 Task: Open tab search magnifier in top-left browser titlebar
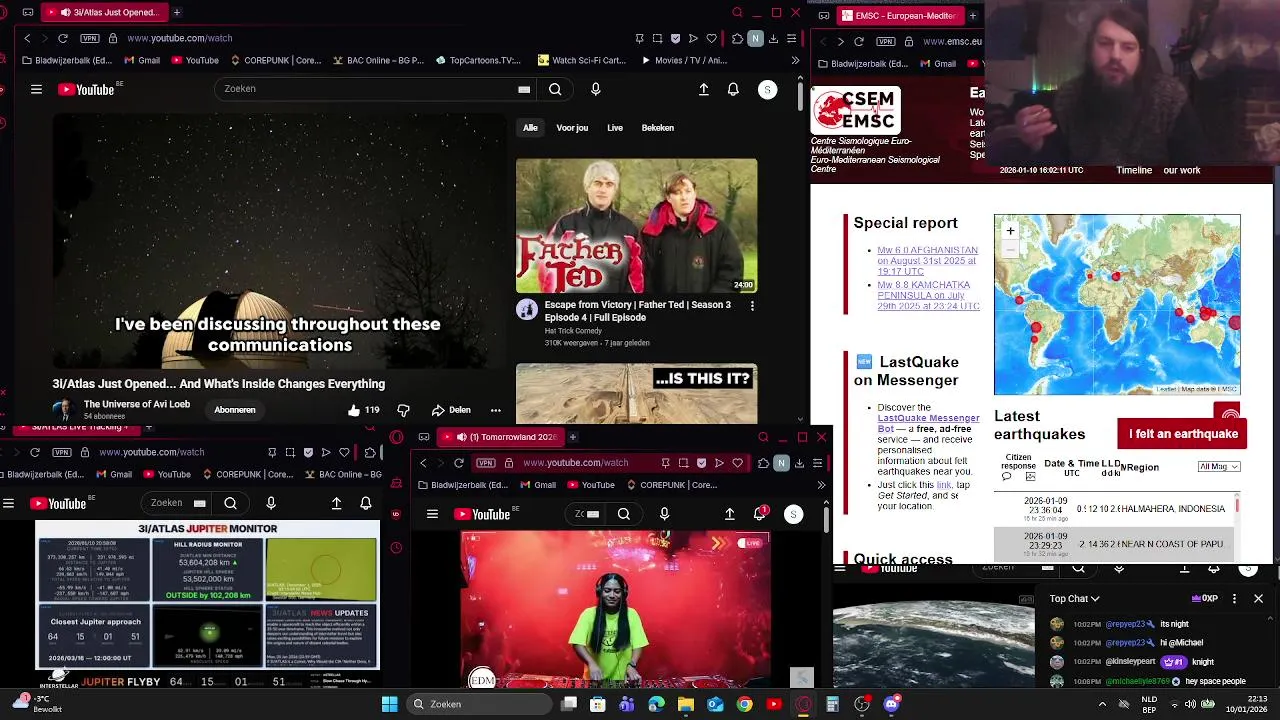(x=737, y=12)
